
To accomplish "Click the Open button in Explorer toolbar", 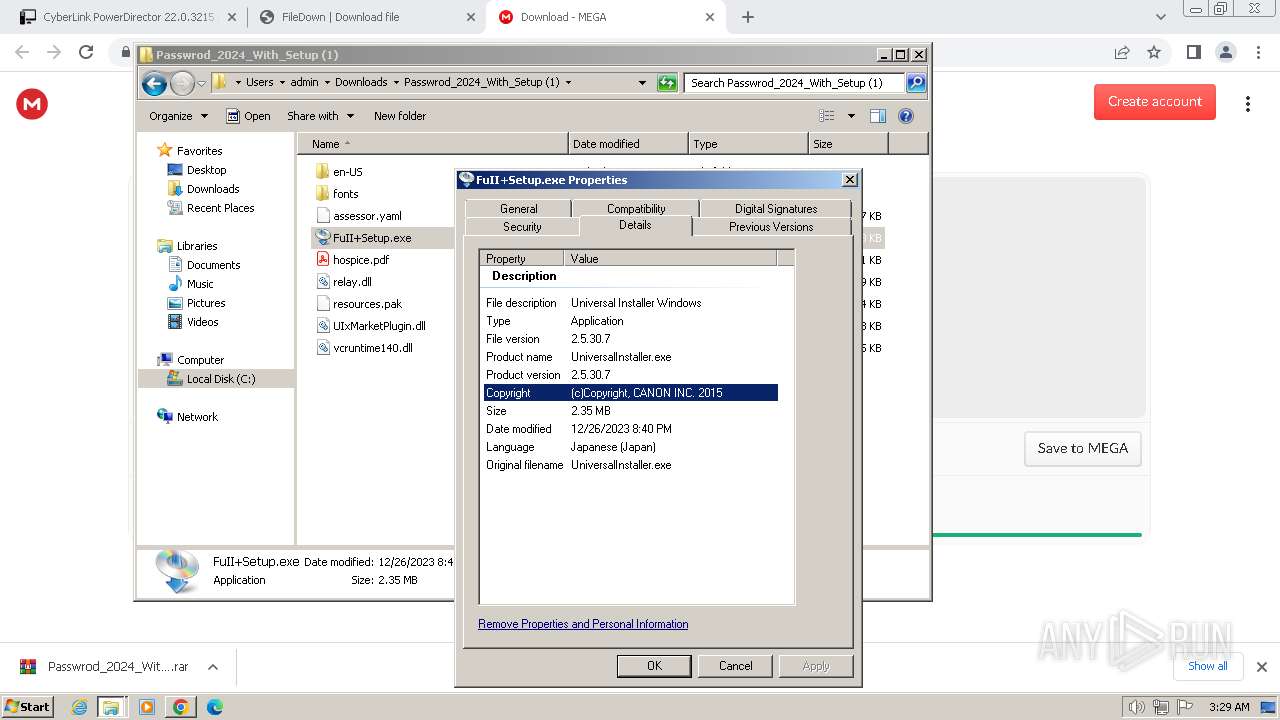I will coord(248,116).
